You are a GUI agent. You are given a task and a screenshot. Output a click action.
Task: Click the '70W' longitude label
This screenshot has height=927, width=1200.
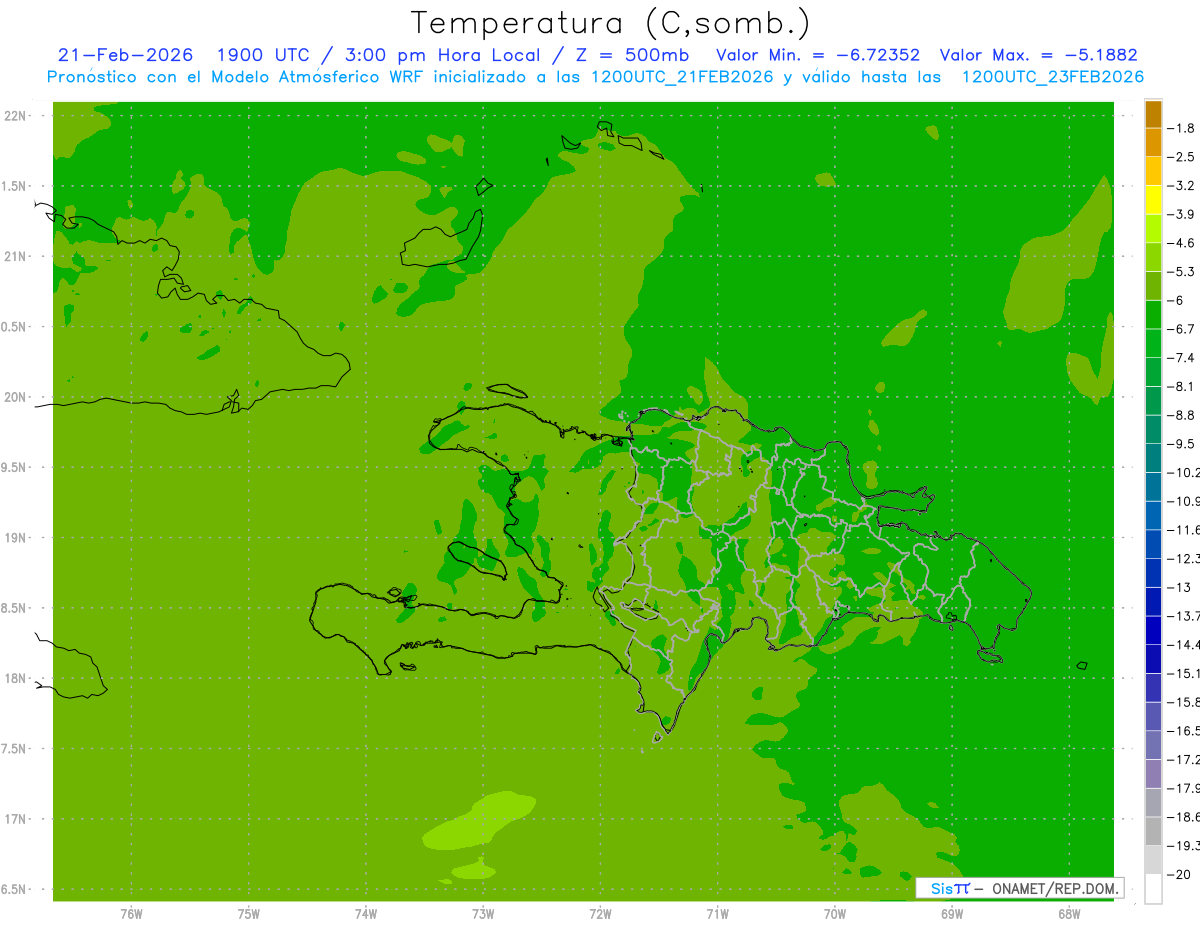835,914
